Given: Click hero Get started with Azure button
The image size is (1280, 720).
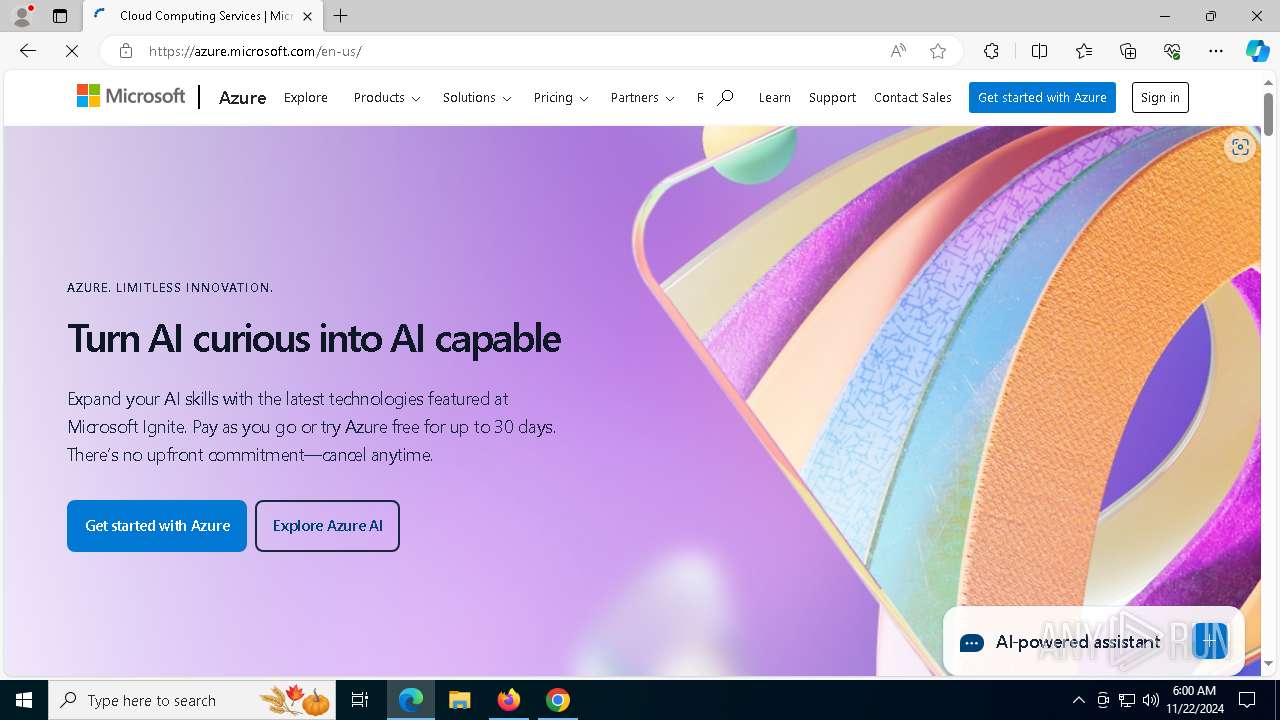Looking at the screenshot, I should (157, 526).
